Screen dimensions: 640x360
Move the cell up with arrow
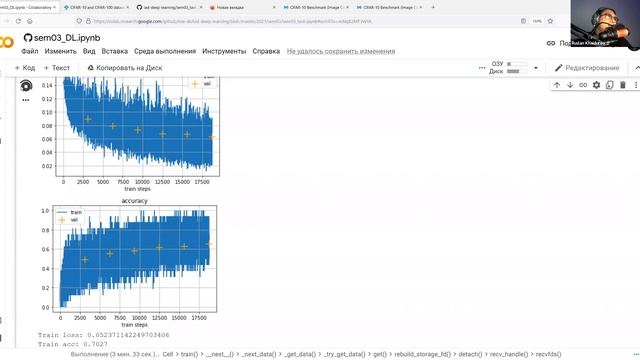click(x=557, y=85)
